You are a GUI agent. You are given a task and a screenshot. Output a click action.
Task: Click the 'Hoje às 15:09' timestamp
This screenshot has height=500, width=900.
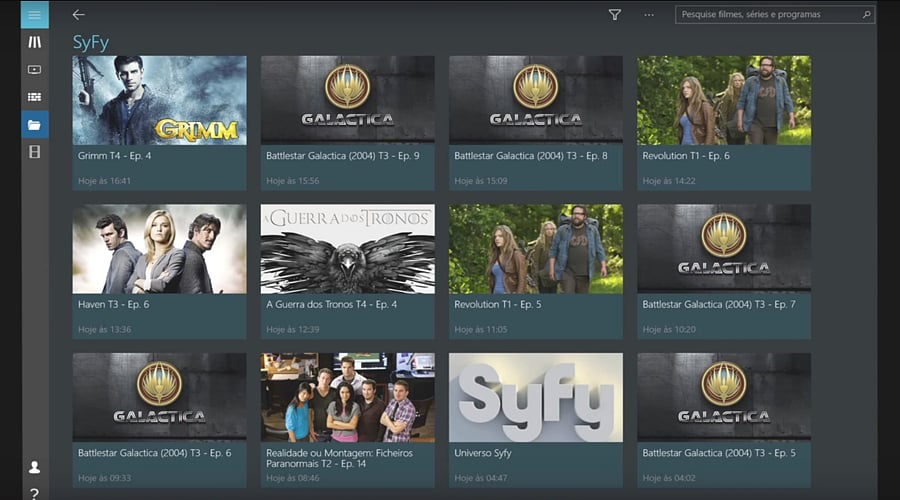point(481,181)
